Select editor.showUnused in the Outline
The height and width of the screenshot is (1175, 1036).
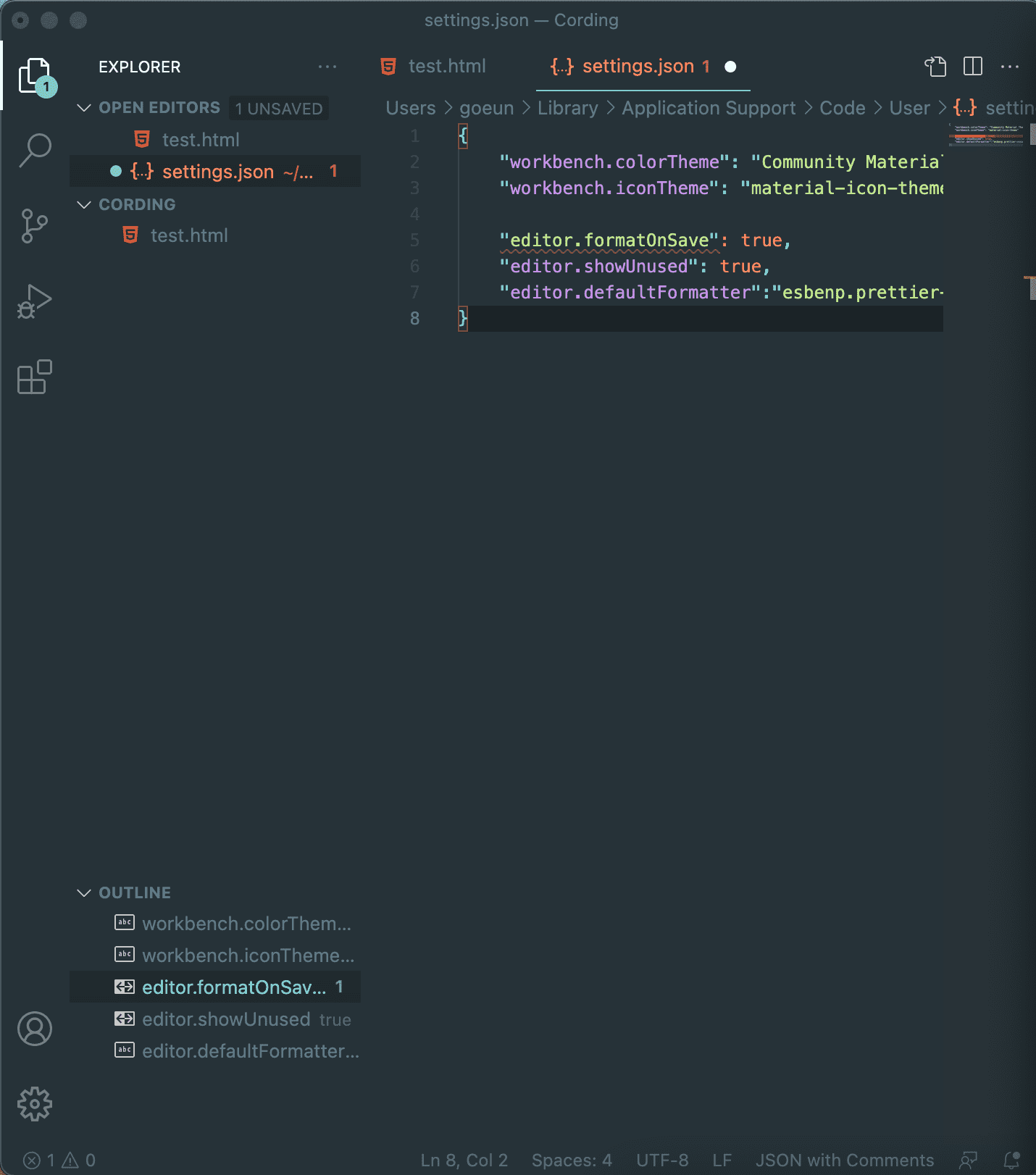click(226, 1019)
